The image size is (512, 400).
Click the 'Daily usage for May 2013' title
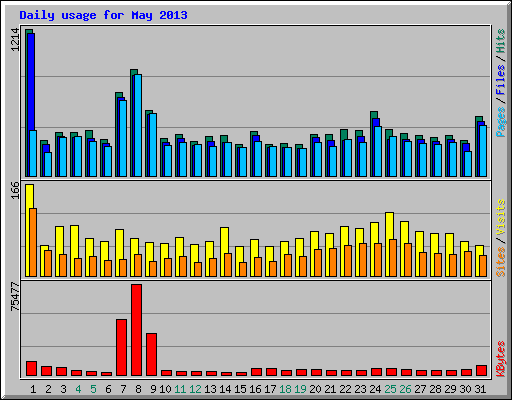[x=103, y=15]
